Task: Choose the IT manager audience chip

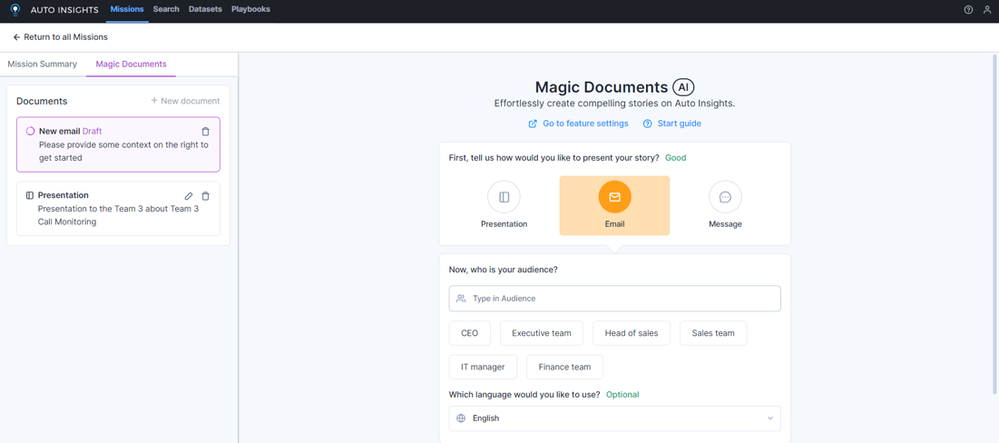Action: point(483,367)
